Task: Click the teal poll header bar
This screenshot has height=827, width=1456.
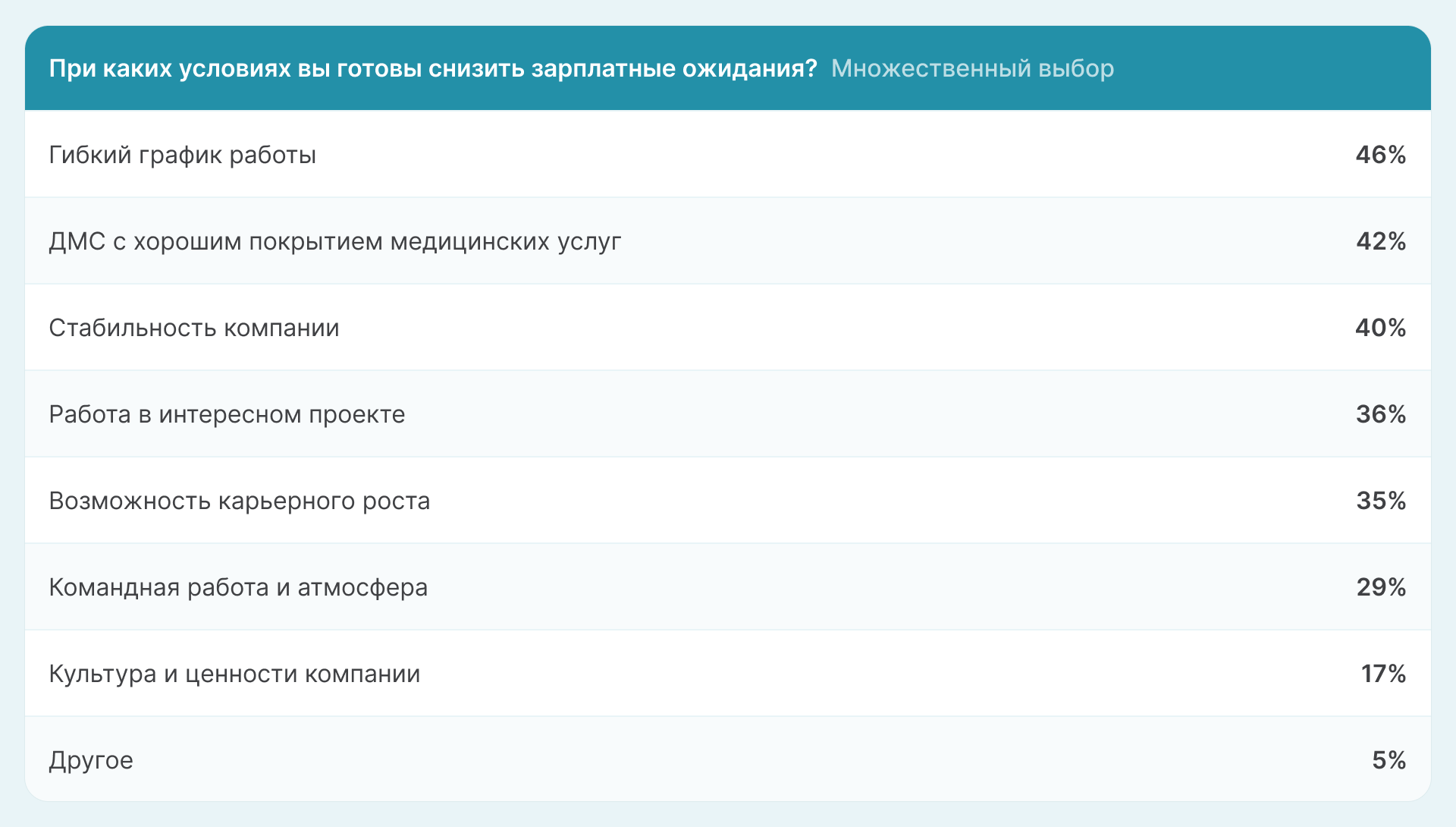Action: [728, 68]
